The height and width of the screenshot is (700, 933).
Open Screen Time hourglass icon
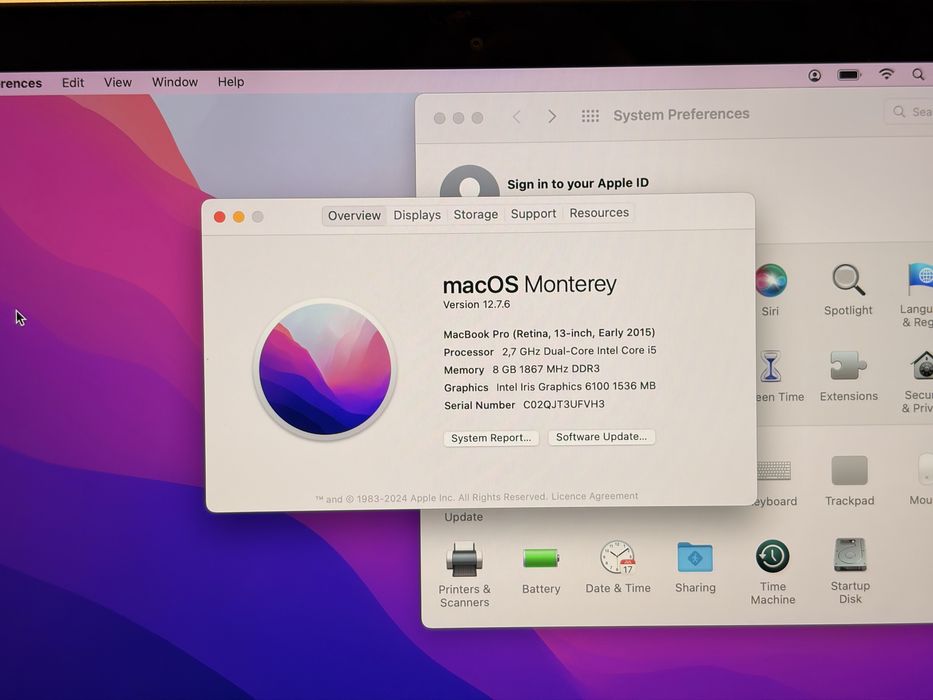coord(770,366)
